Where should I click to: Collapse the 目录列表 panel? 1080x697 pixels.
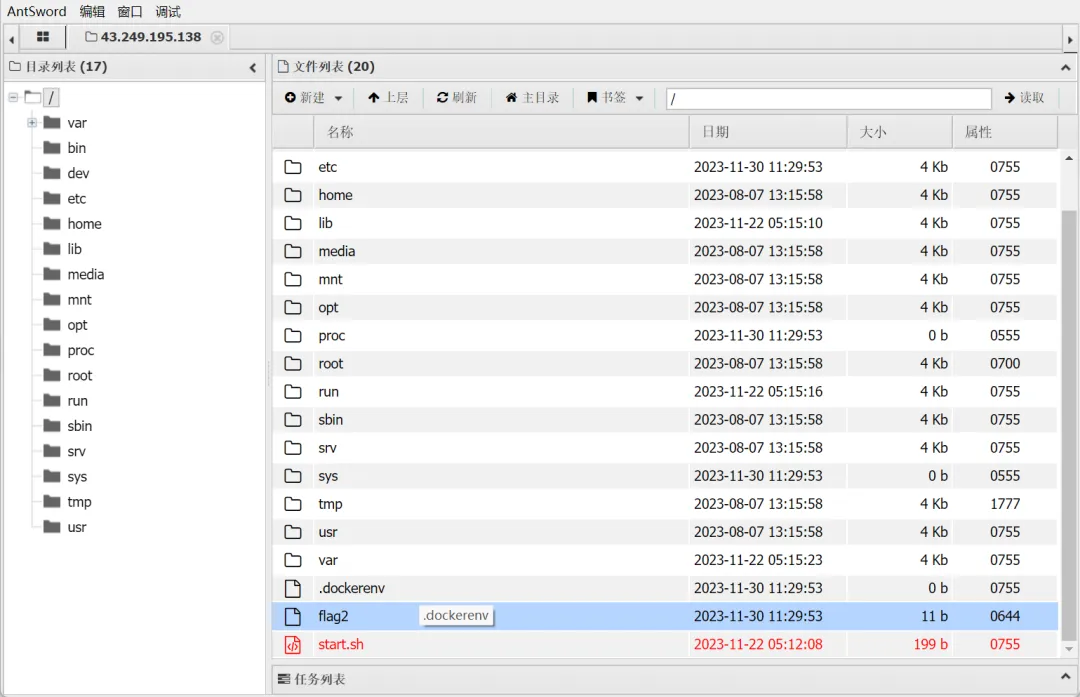click(x=253, y=67)
